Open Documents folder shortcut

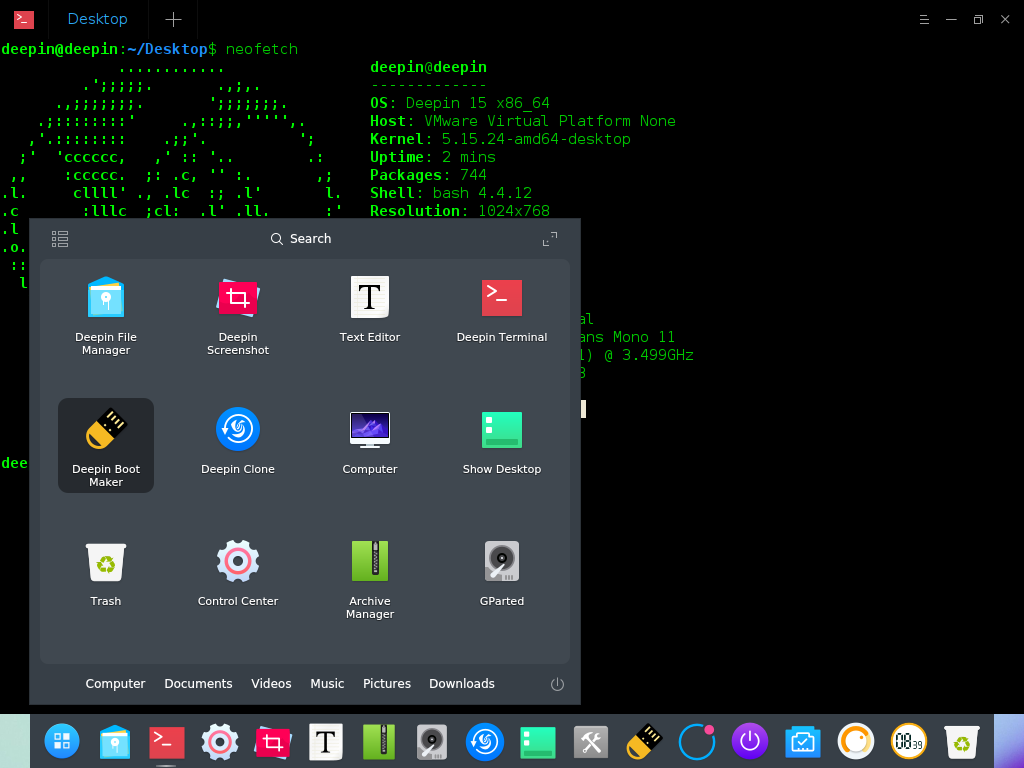(x=199, y=684)
